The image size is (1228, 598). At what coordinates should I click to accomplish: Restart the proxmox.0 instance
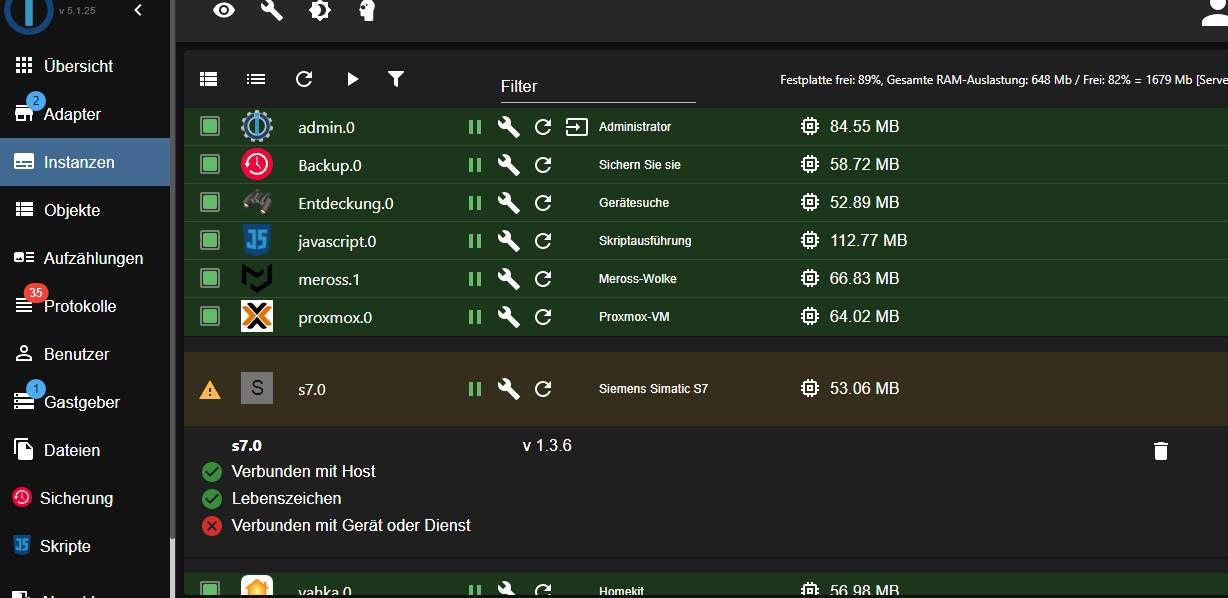click(543, 317)
